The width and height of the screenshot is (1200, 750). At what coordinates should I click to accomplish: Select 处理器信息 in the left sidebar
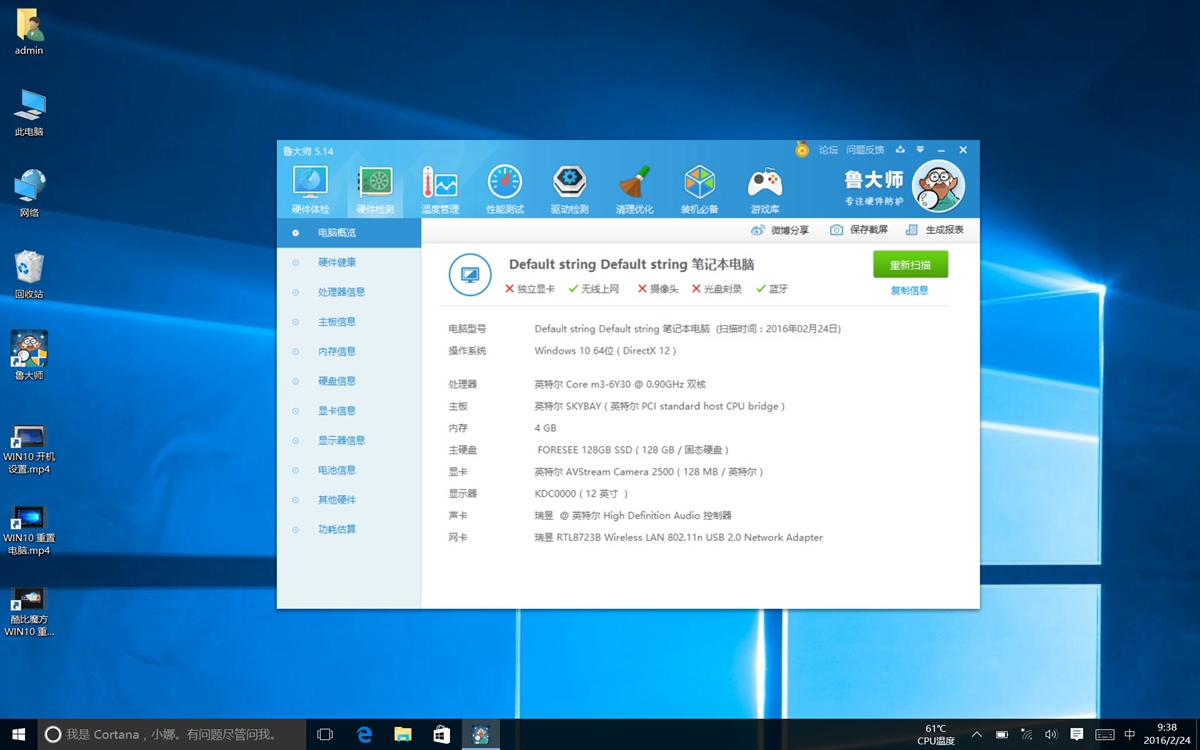pos(341,292)
